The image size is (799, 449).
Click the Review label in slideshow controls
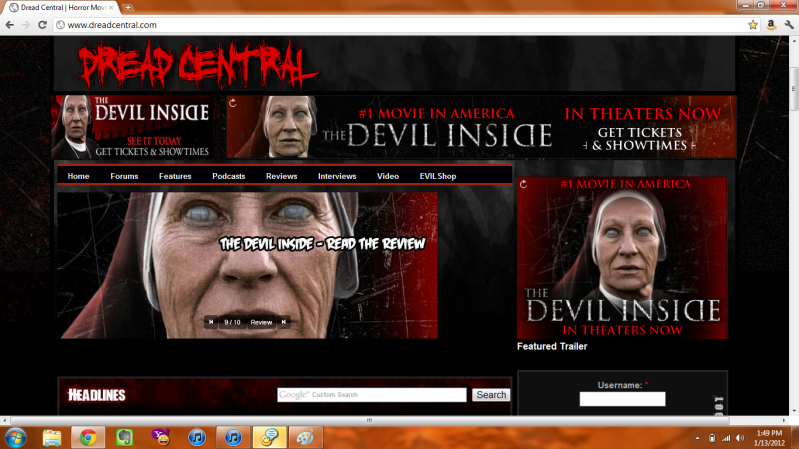click(x=261, y=322)
